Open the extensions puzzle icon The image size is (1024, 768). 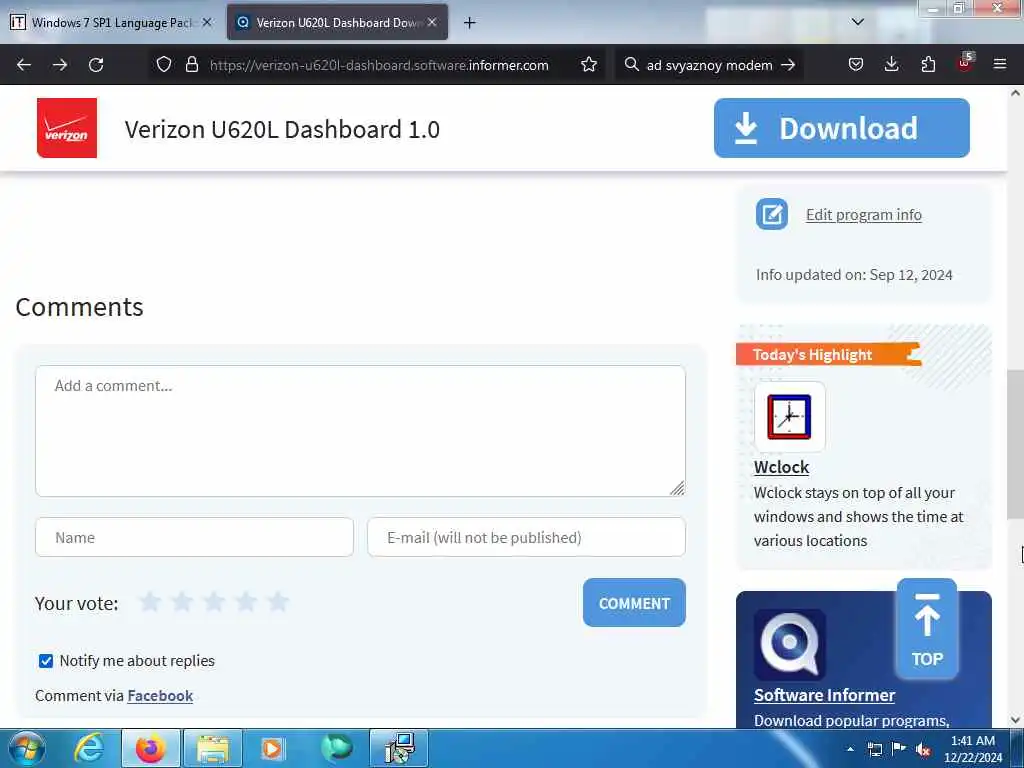click(928, 65)
